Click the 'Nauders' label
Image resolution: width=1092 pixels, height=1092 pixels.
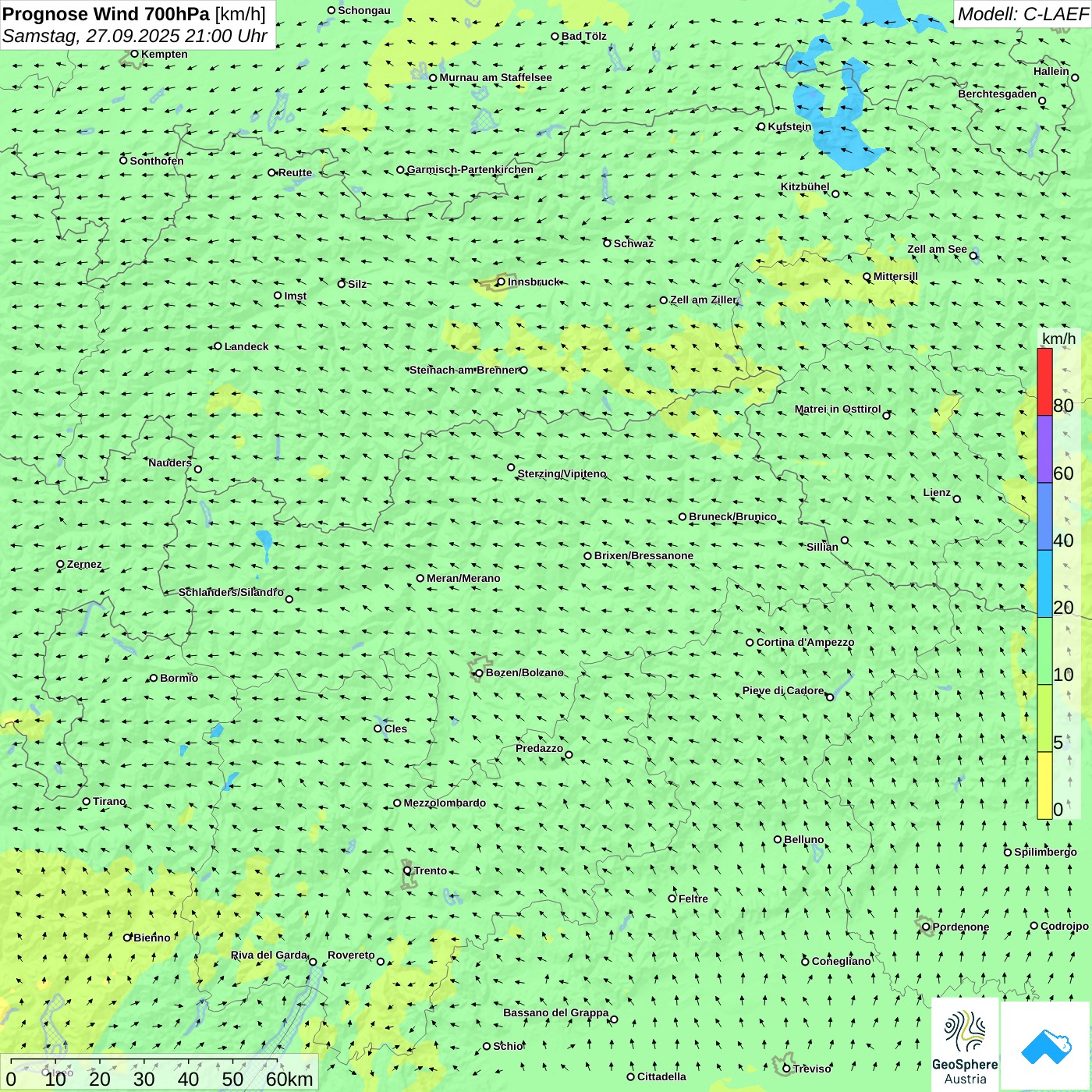[170, 463]
